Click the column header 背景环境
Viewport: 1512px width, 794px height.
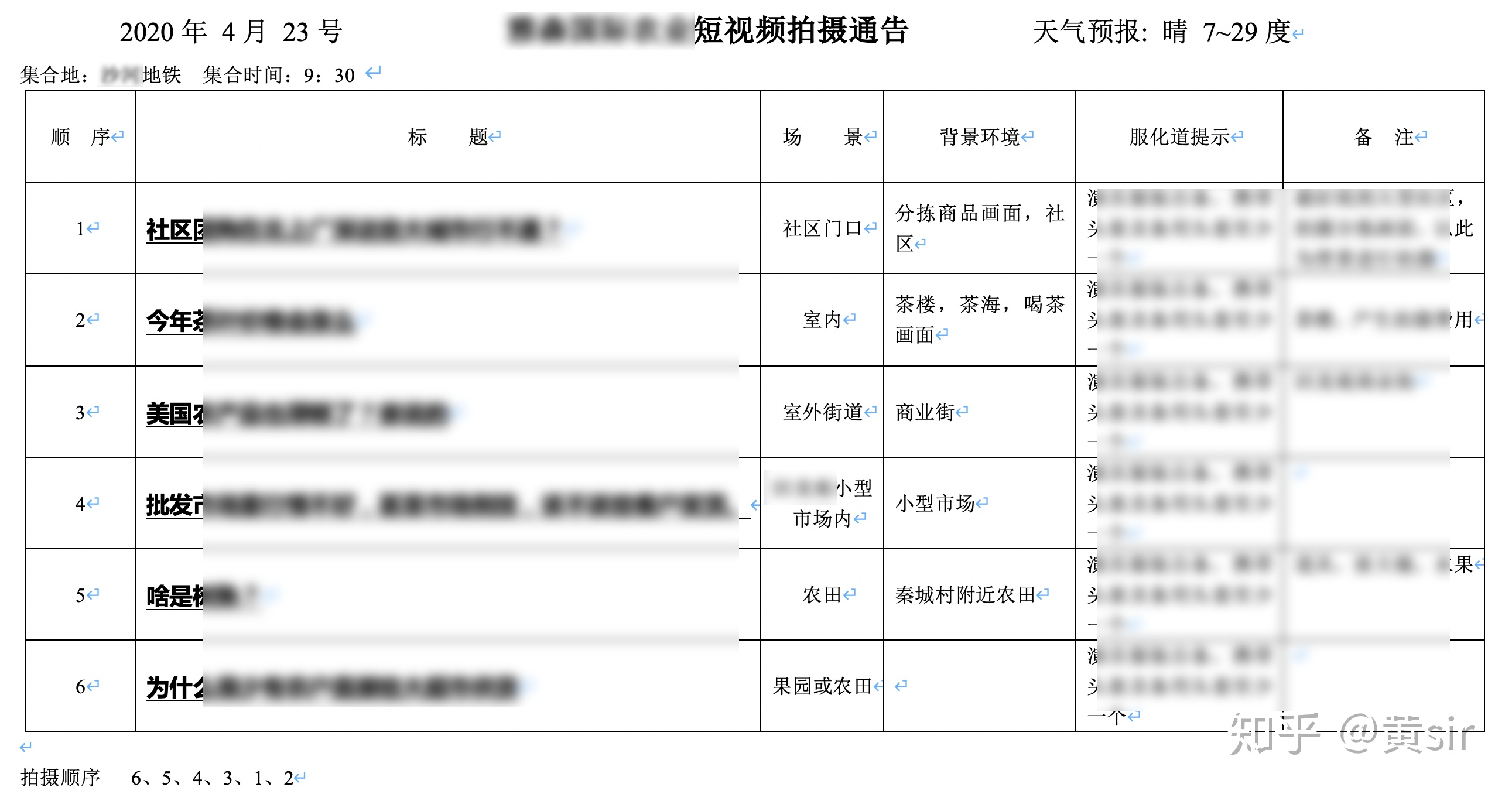[980, 137]
